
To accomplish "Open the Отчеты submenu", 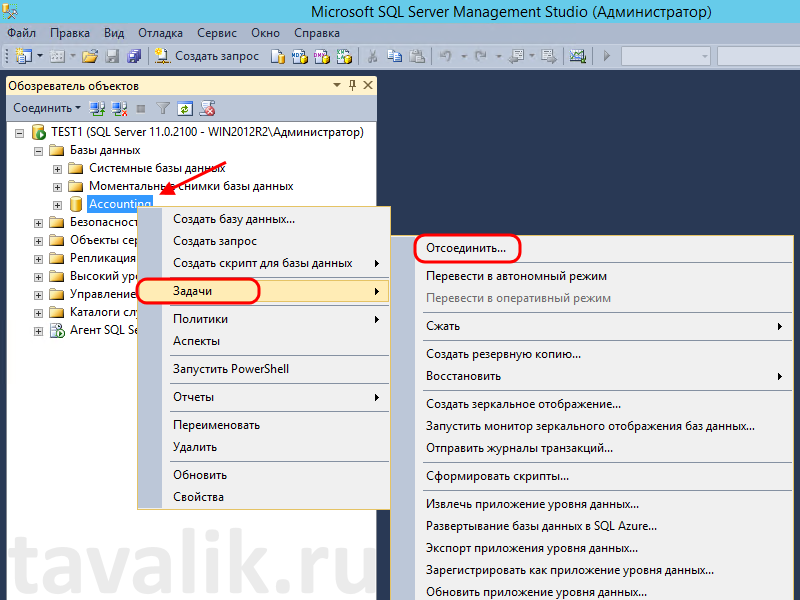I will (x=264, y=397).
